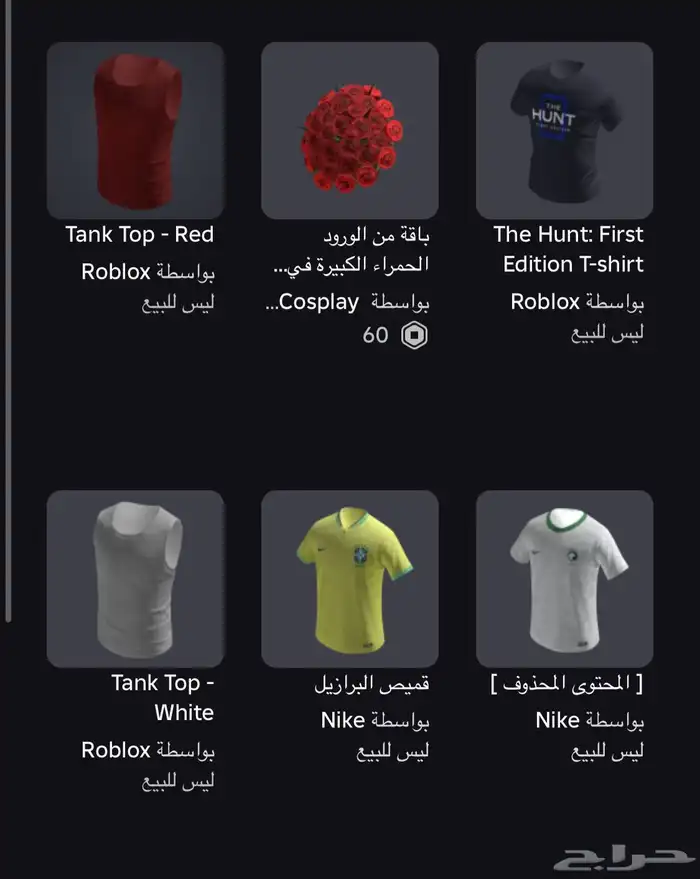Screen dimensions: 700x879
Task: Open the قميص البرازيل item title
Action: tap(372, 684)
